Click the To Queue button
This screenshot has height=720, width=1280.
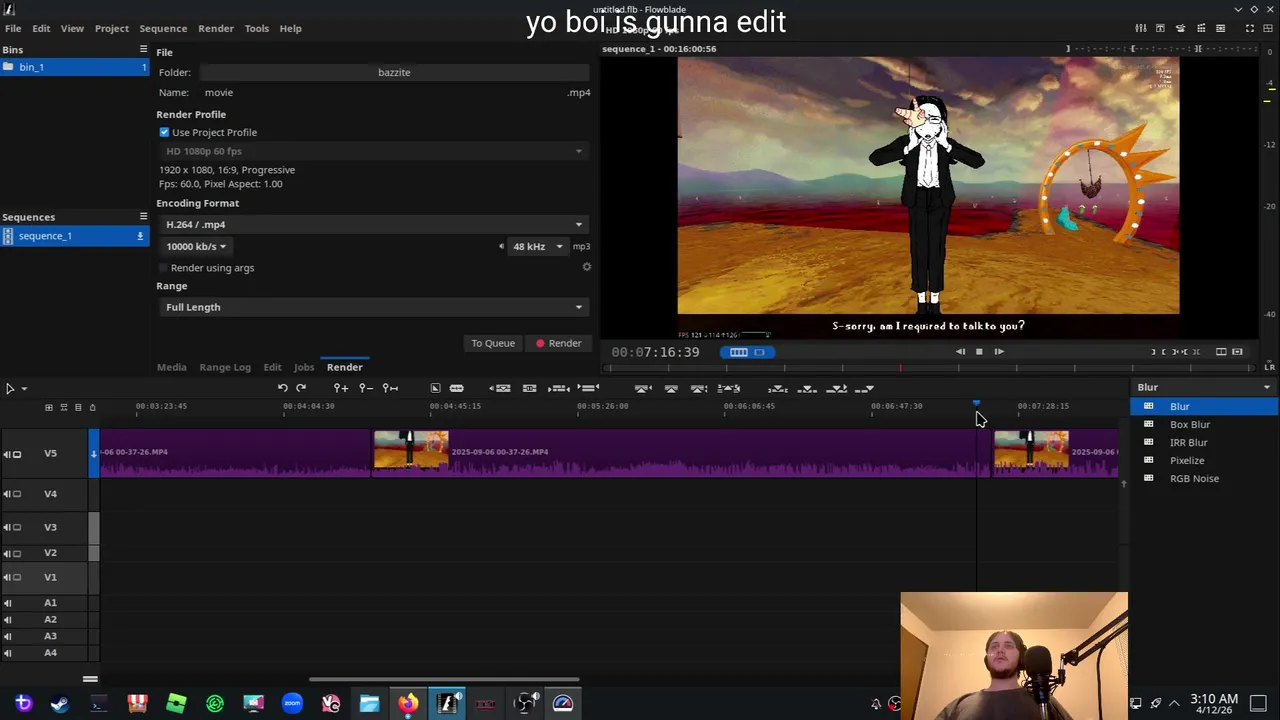point(493,343)
